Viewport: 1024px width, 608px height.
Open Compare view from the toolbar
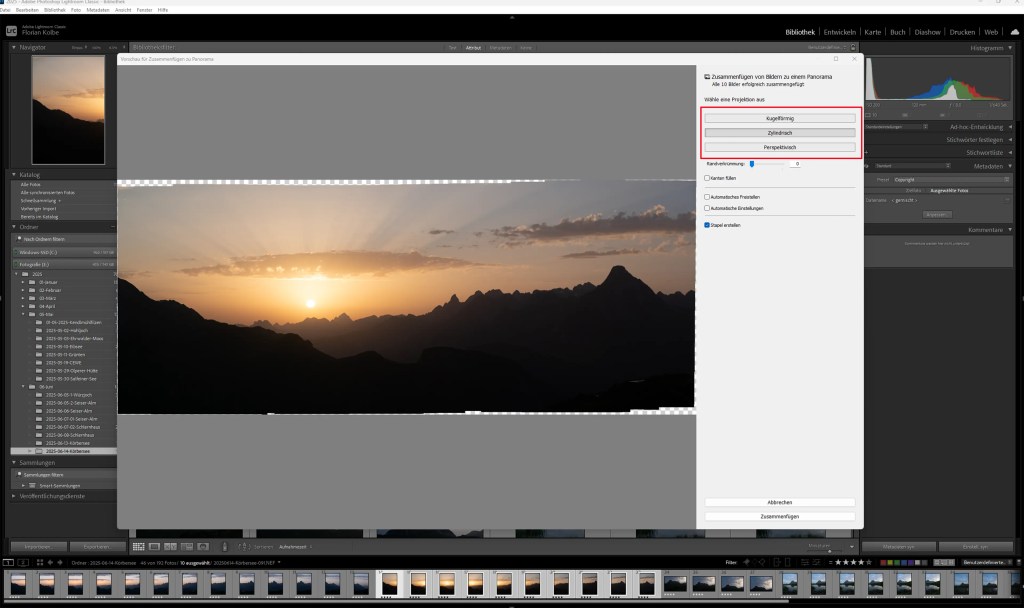[x=169, y=546]
